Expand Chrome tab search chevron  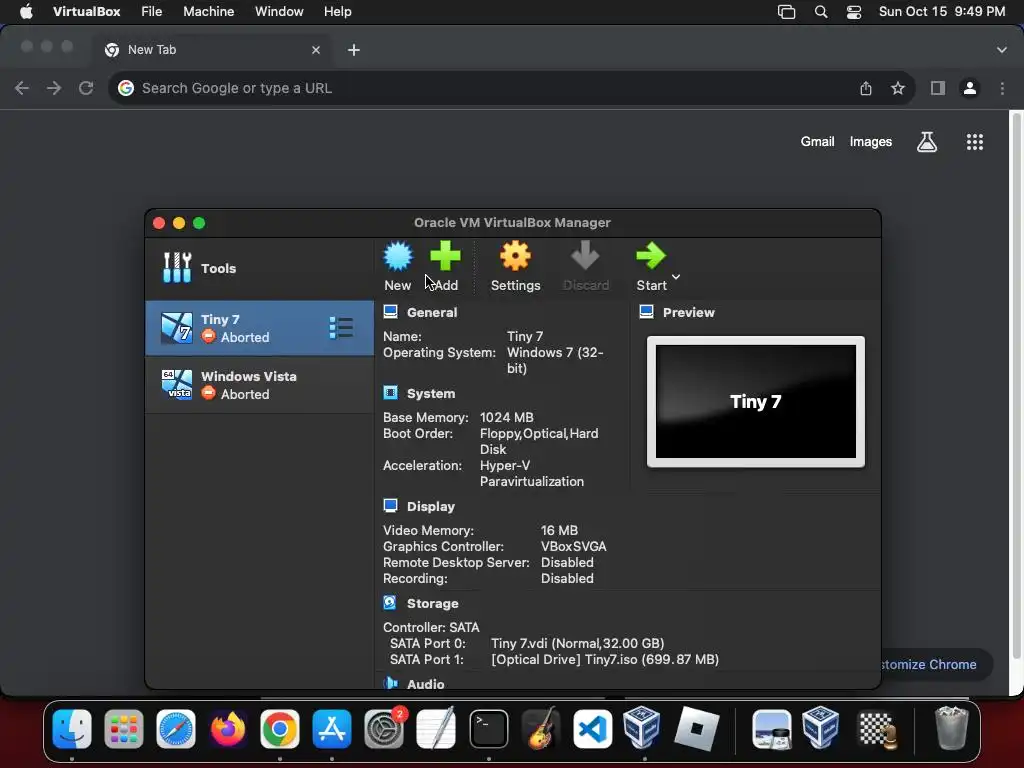[1002, 50]
